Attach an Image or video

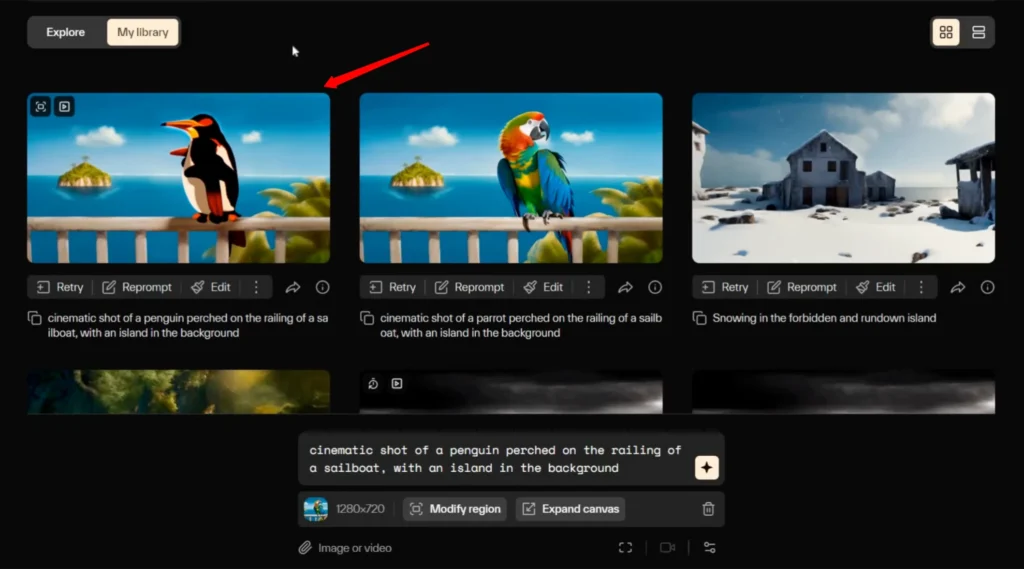click(345, 548)
